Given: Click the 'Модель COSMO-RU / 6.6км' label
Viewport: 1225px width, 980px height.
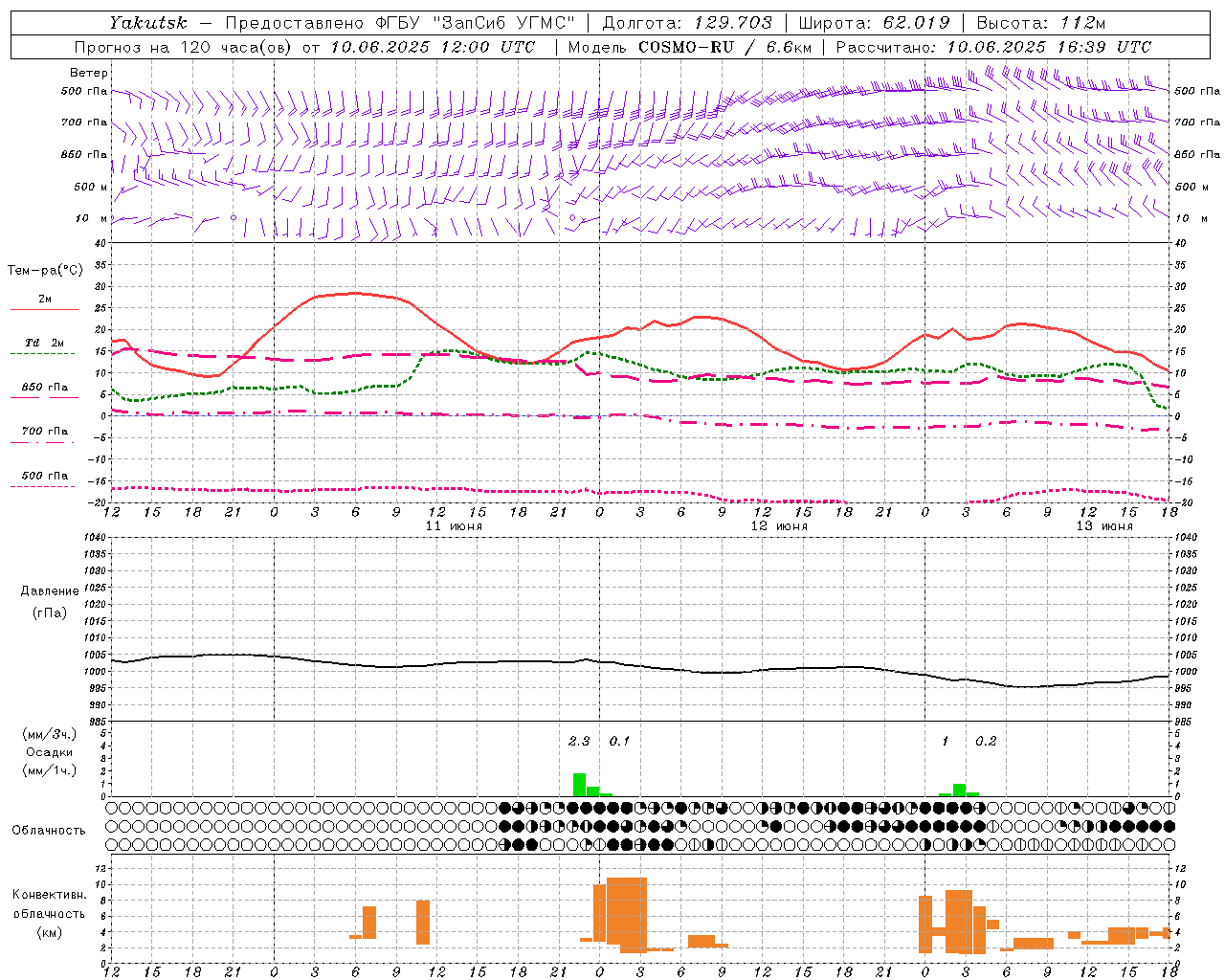Looking at the screenshot, I should (x=690, y=47).
